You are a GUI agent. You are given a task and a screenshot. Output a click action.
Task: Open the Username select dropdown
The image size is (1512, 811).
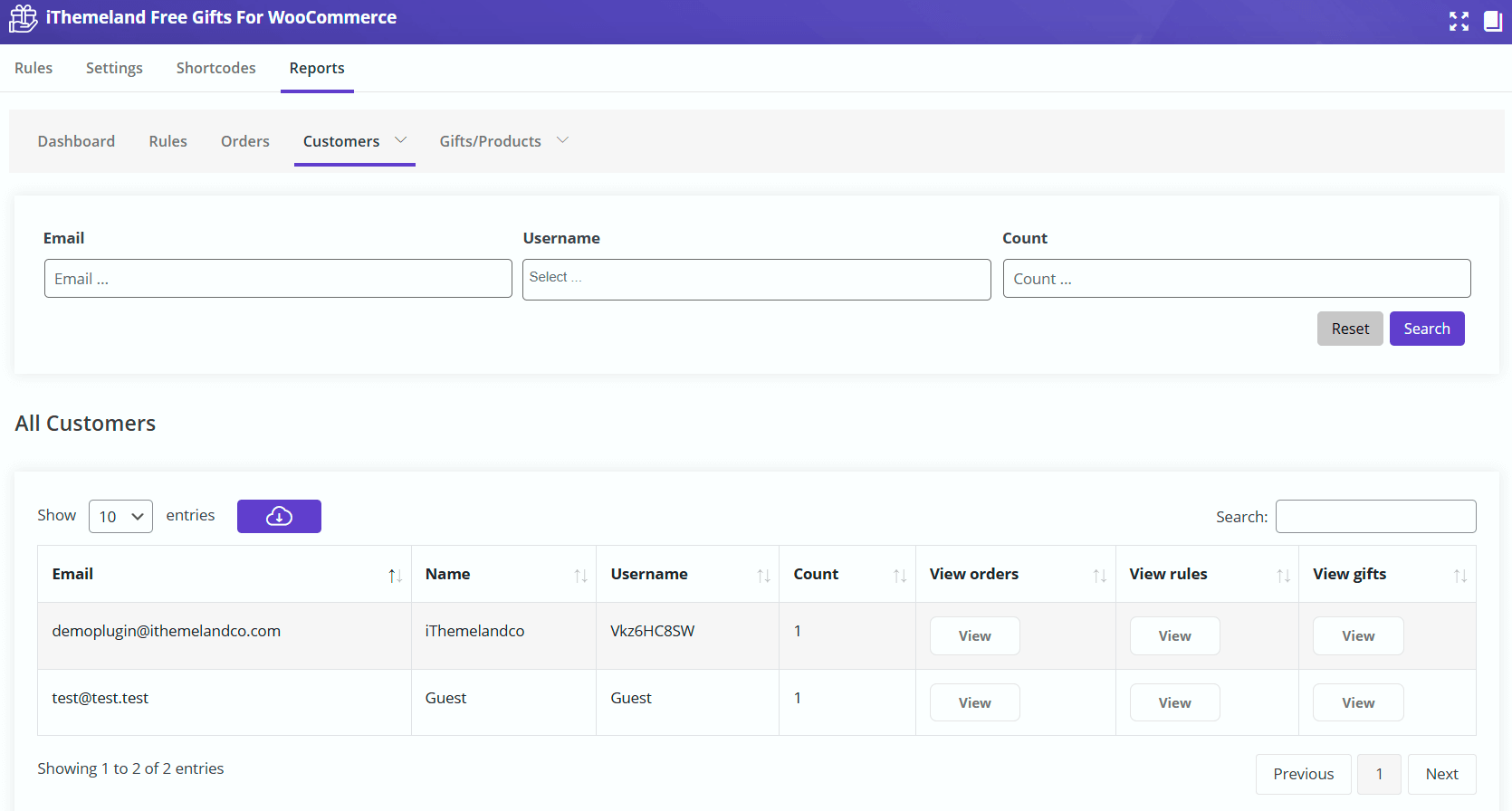point(756,279)
